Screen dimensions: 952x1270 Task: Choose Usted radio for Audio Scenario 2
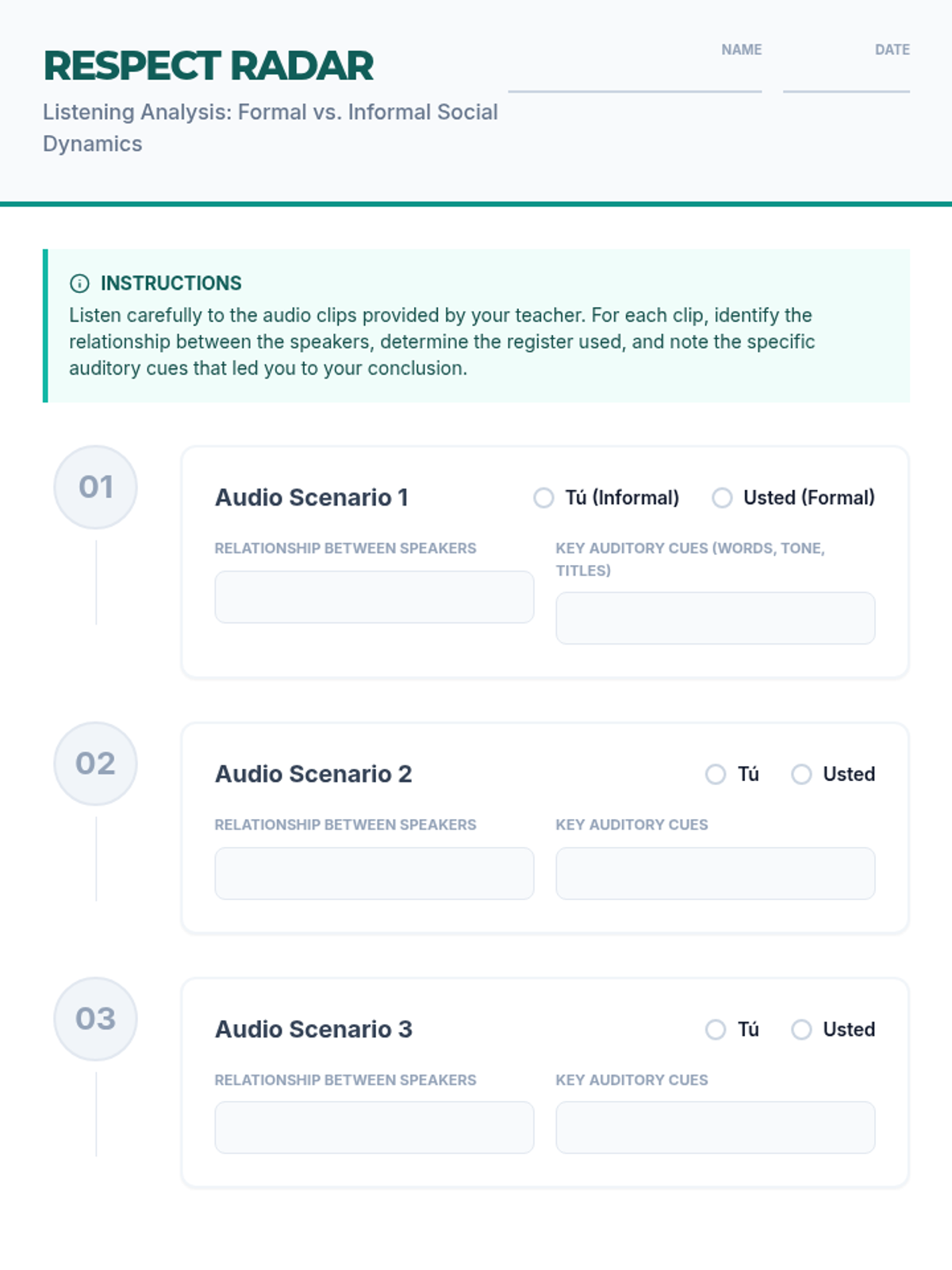[x=801, y=774]
